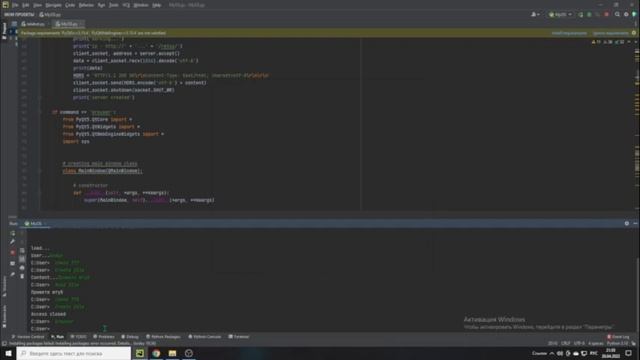The width and height of the screenshot is (640, 360).
Task: Click the Python interpreter status bar entry
Action: [618, 343]
